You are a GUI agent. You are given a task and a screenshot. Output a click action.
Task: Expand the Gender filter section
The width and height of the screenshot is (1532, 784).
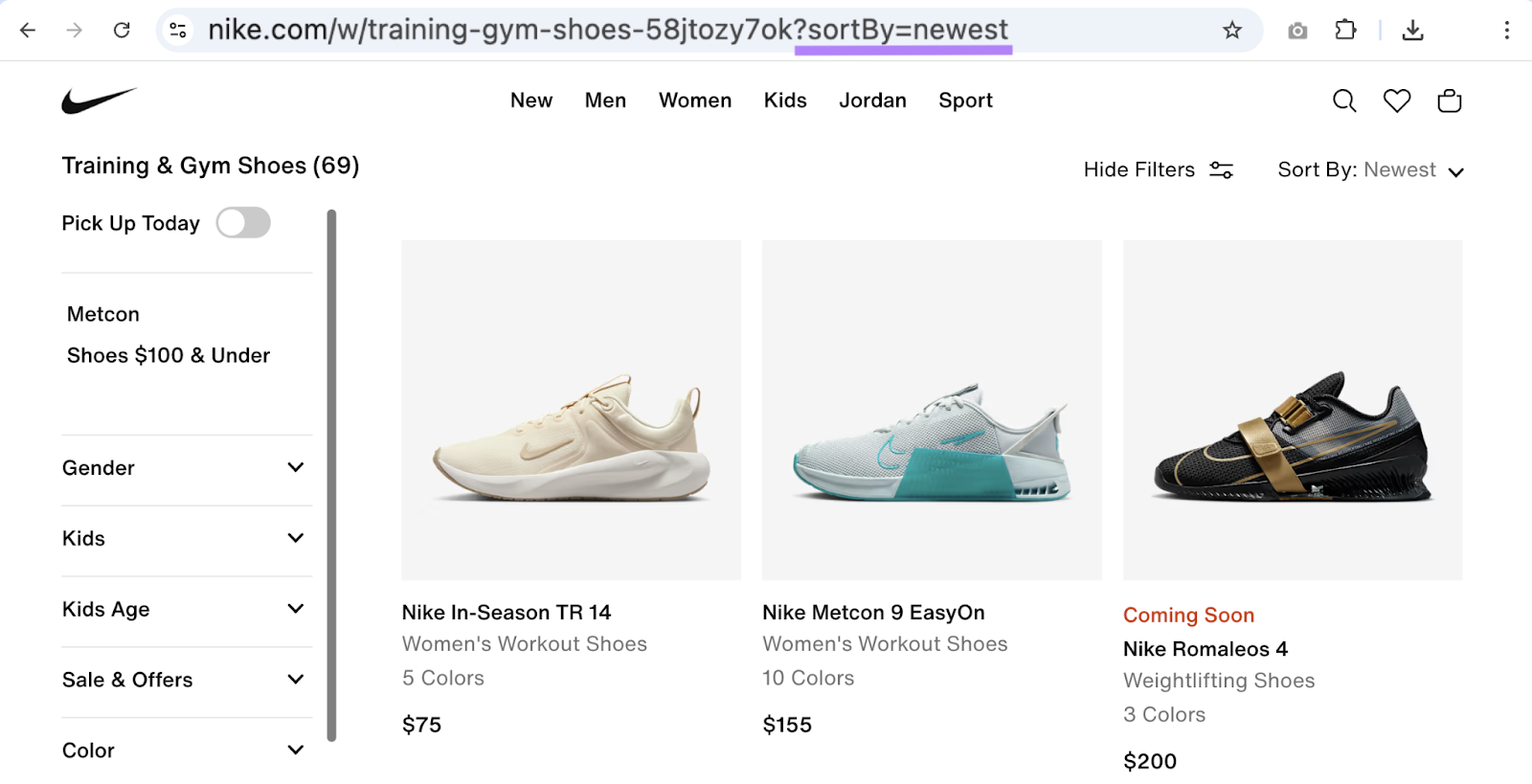185,468
